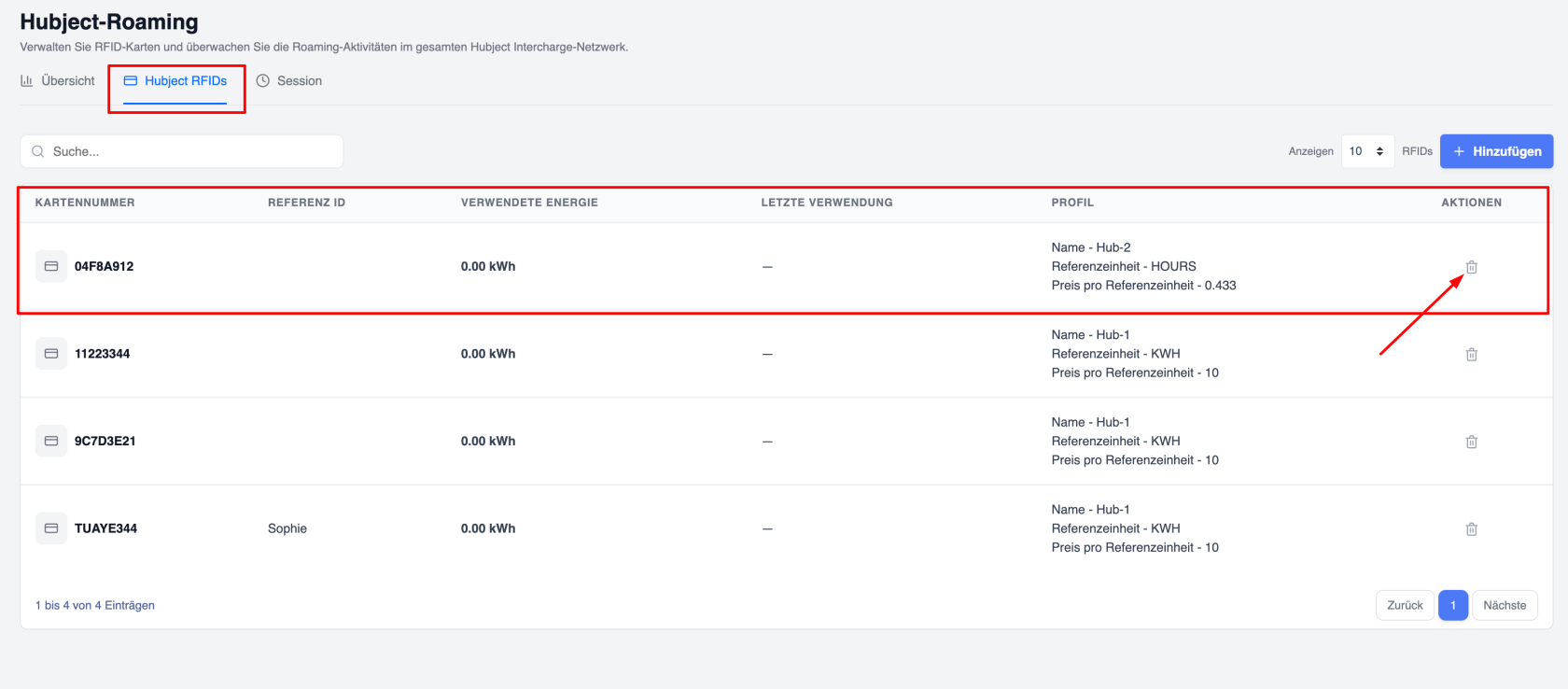This screenshot has width=1568, height=689.
Task: Click the card icon beside TUAYE344
Action: [x=51, y=528]
